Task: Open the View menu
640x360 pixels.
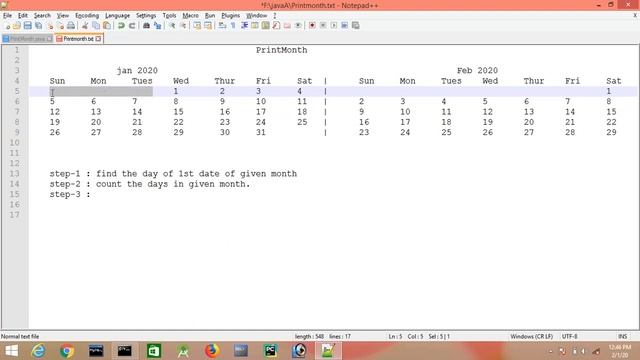Action: pyautogui.click(x=62, y=16)
